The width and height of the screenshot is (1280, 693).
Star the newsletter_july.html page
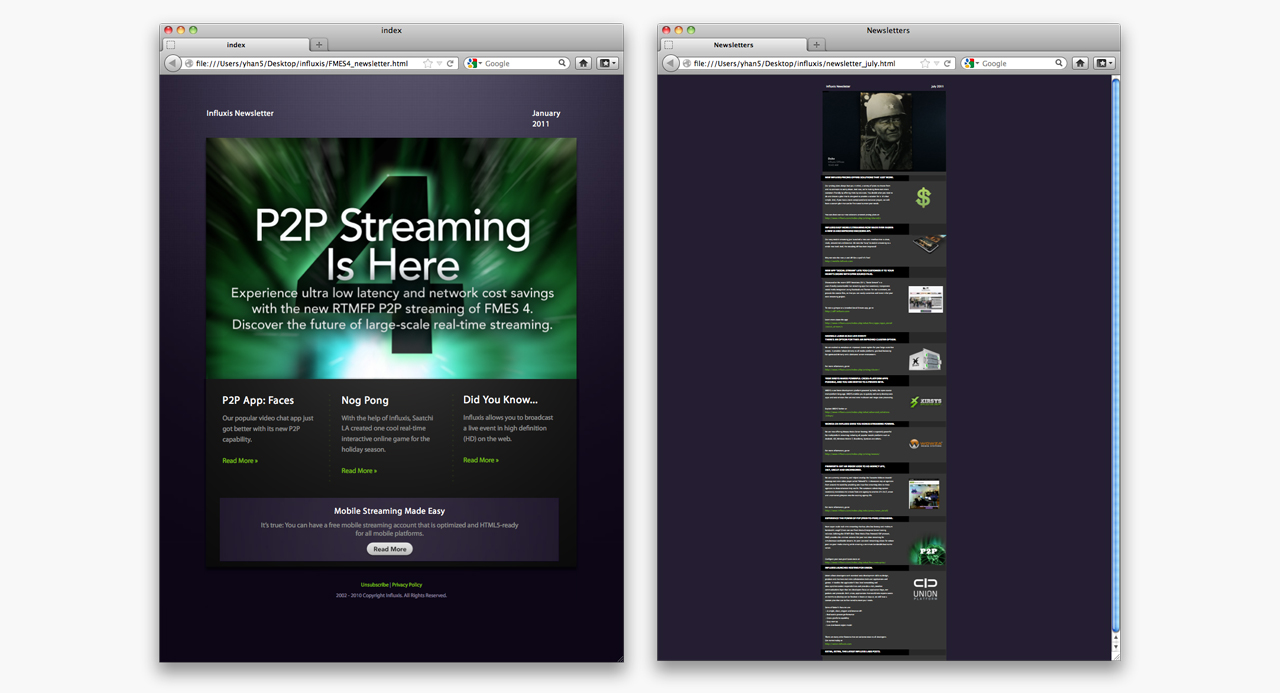[925, 63]
